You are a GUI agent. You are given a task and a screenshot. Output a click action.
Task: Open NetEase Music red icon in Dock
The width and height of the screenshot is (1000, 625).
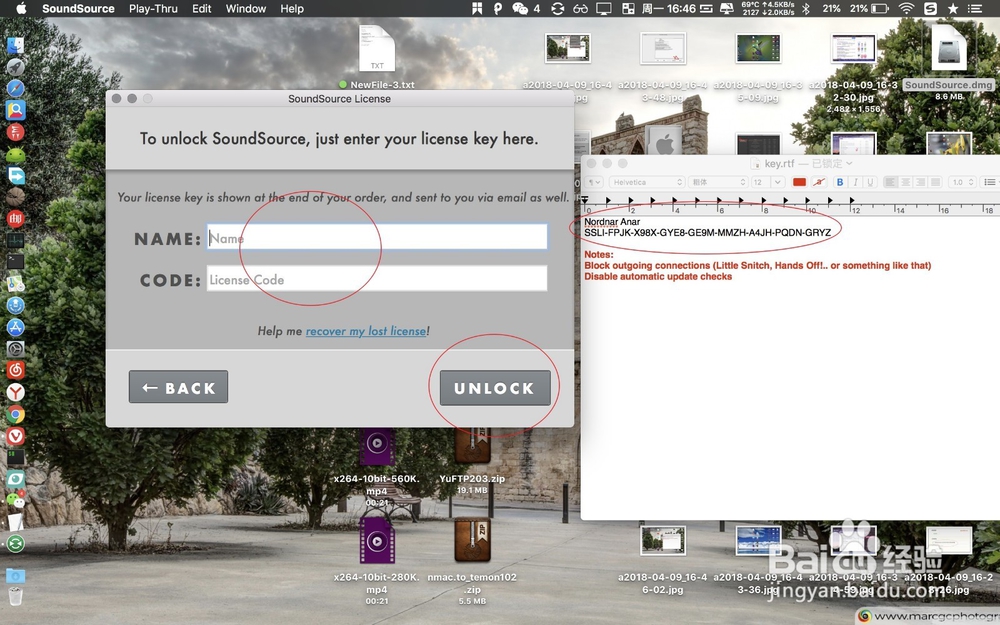tap(15, 370)
